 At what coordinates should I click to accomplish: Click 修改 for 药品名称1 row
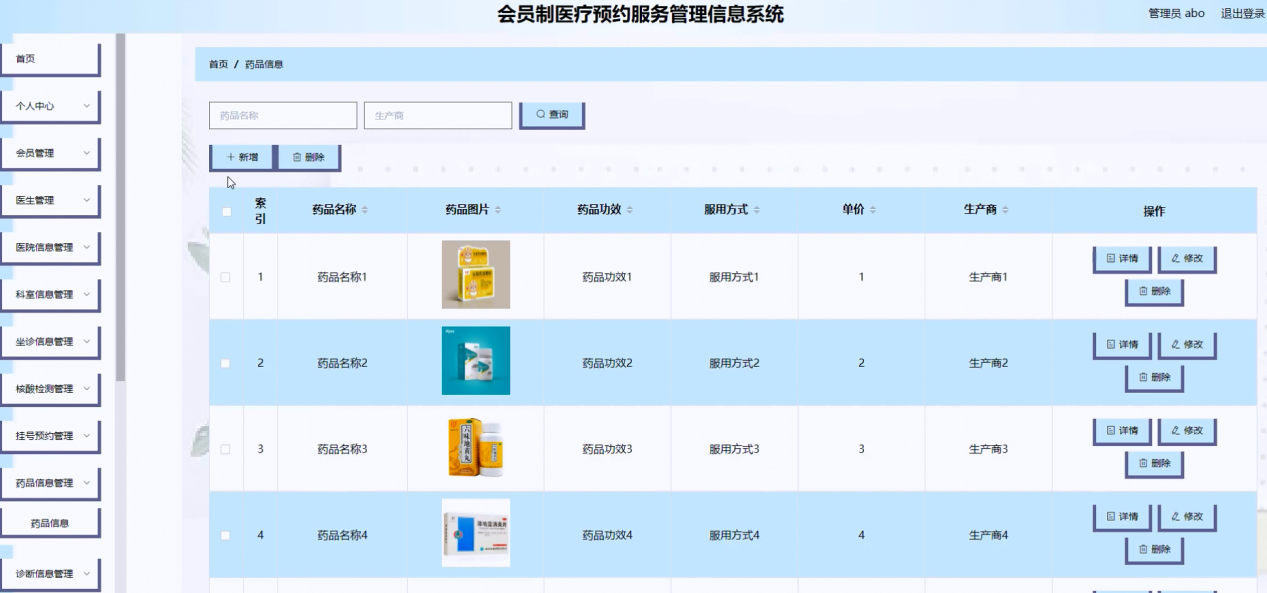coord(1187,259)
